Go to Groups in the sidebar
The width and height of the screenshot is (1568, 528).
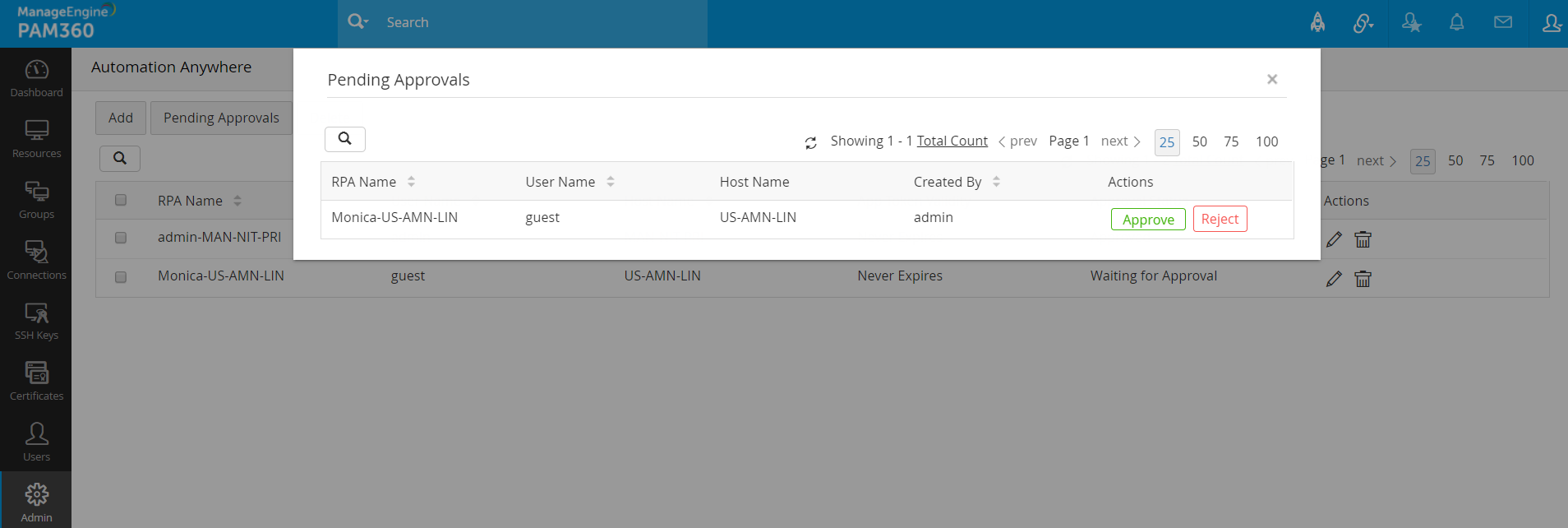click(36, 200)
